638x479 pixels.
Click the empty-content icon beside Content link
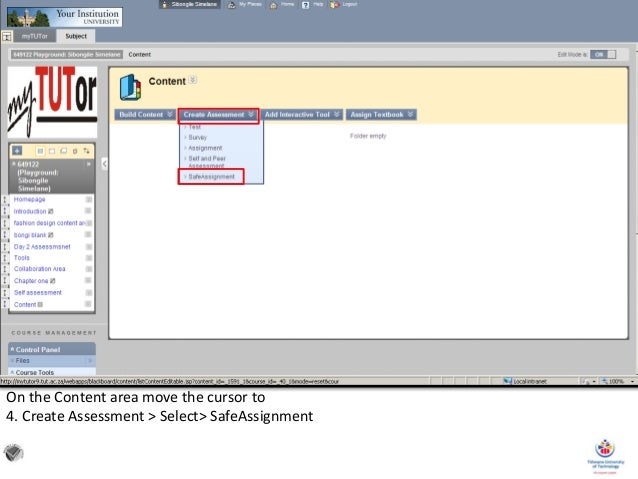40,304
